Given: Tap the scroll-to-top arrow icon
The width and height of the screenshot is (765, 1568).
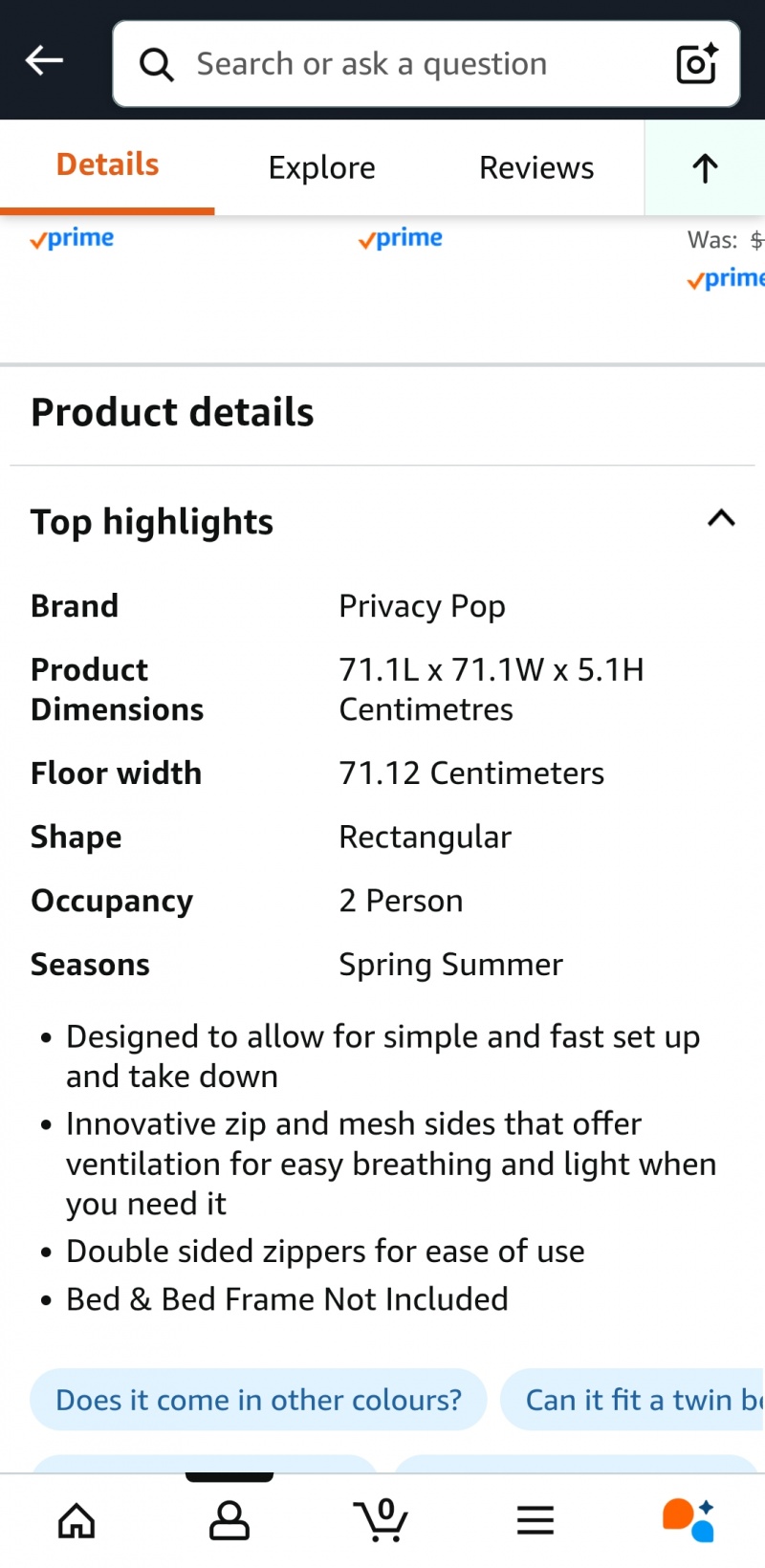Looking at the screenshot, I should tap(705, 168).
